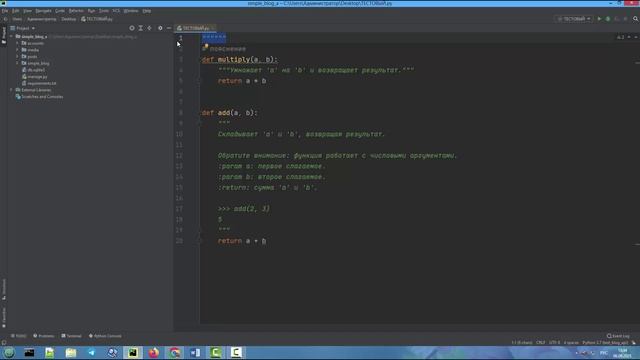This screenshot has width=640, height=360.
Task: Hide the Project panel with minus icon
Action: click(169, 28)
